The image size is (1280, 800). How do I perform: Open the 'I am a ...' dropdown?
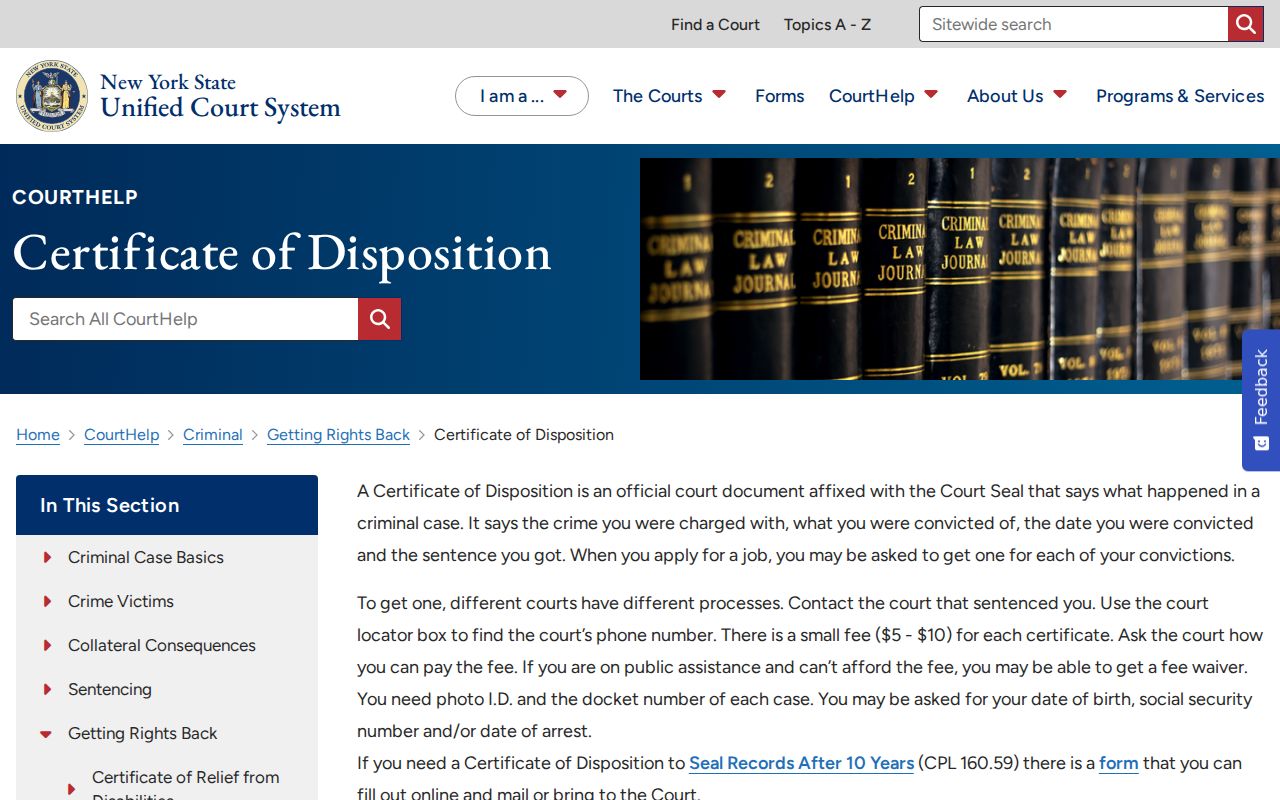tap(522, 96)
